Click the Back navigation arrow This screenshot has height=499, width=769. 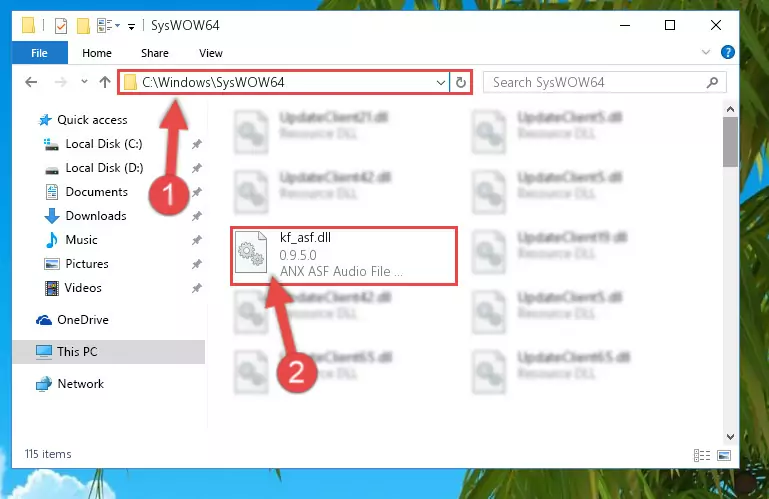coord(31,82)
